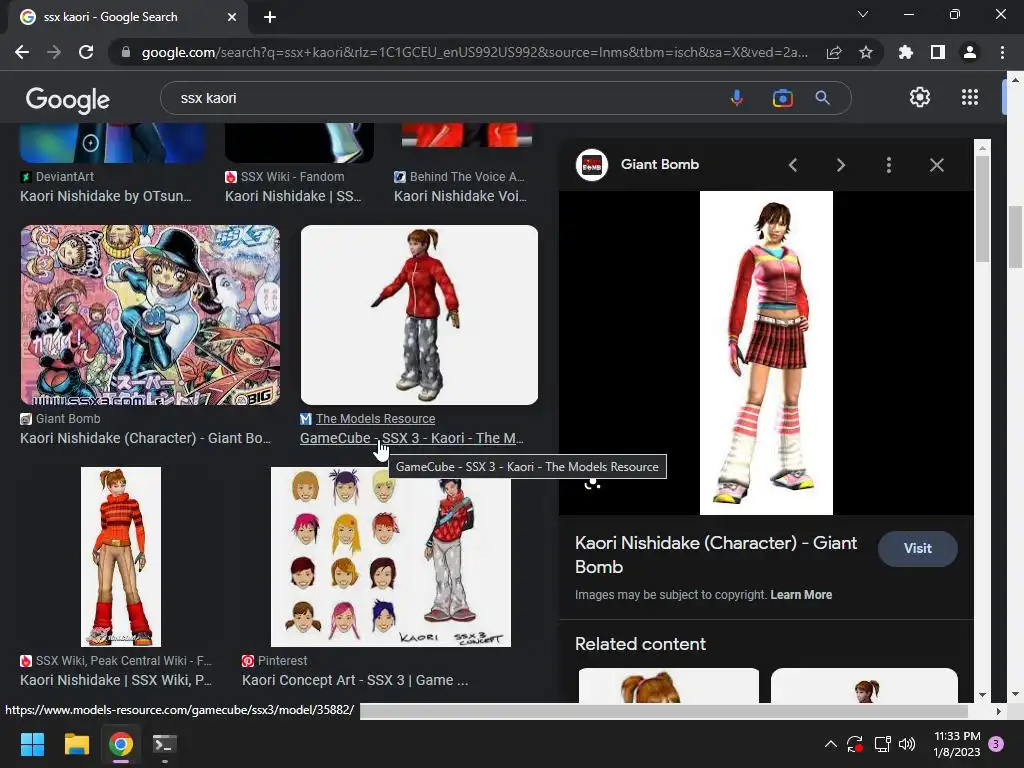This screenshot has height=768, width=1024.
Task: Open GameCube - SSX 3 - Kaori title link
Action: click(411, 438)
